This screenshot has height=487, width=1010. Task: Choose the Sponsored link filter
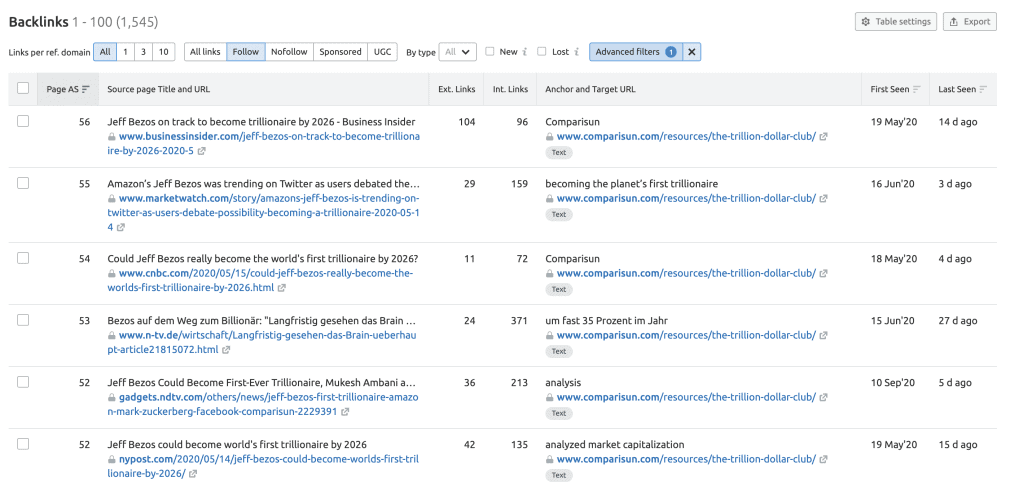tap(340, 52)
